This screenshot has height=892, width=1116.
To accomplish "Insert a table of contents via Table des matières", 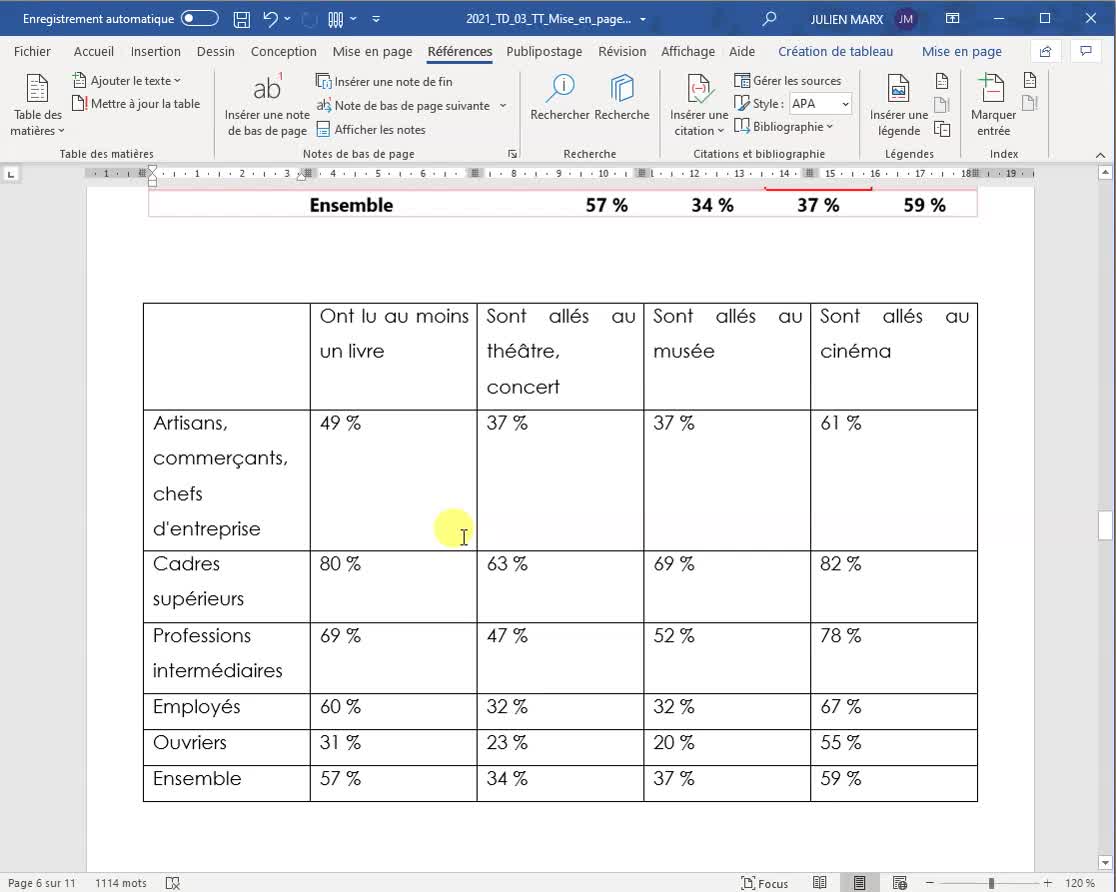I will pyautogui.click(x=37, y=104).
